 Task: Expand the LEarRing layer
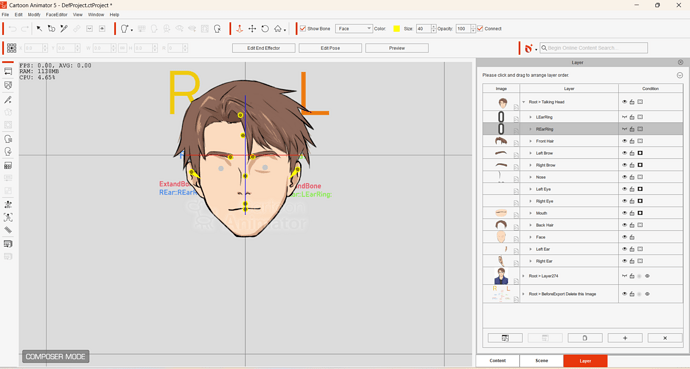[x=531, y=117]
